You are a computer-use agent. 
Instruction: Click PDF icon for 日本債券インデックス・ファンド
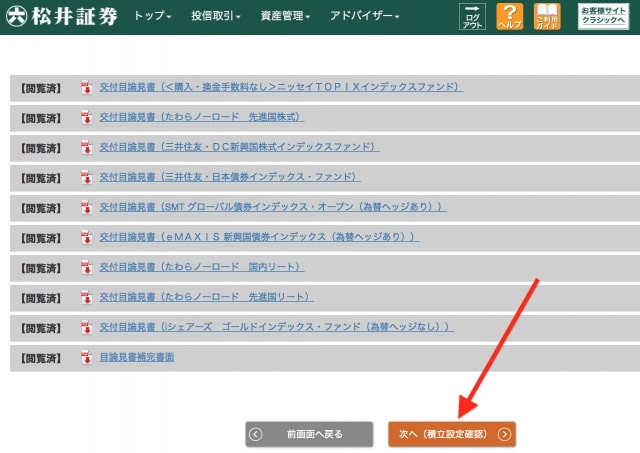[x=86, y=178]
